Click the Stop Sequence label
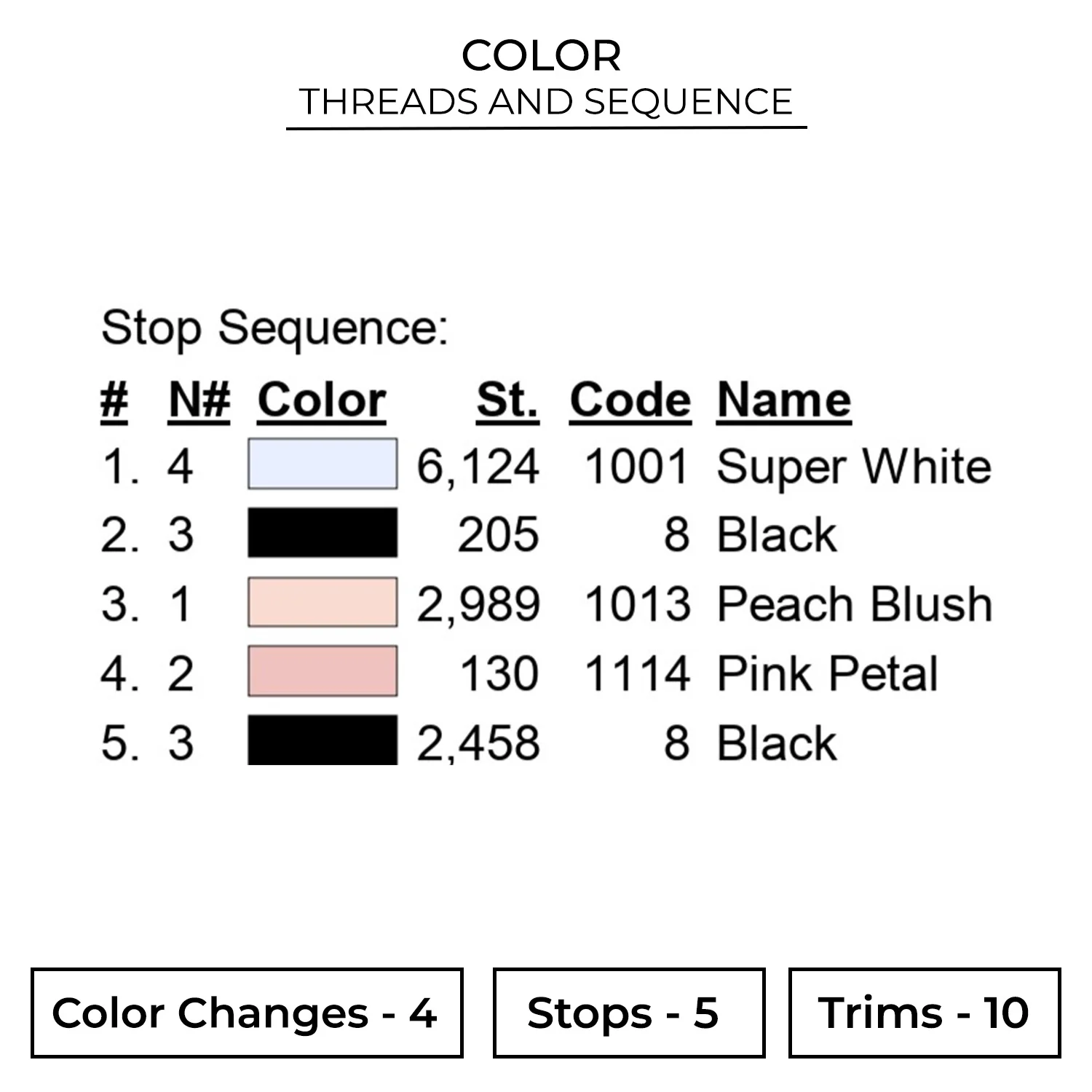 (274, 328)
